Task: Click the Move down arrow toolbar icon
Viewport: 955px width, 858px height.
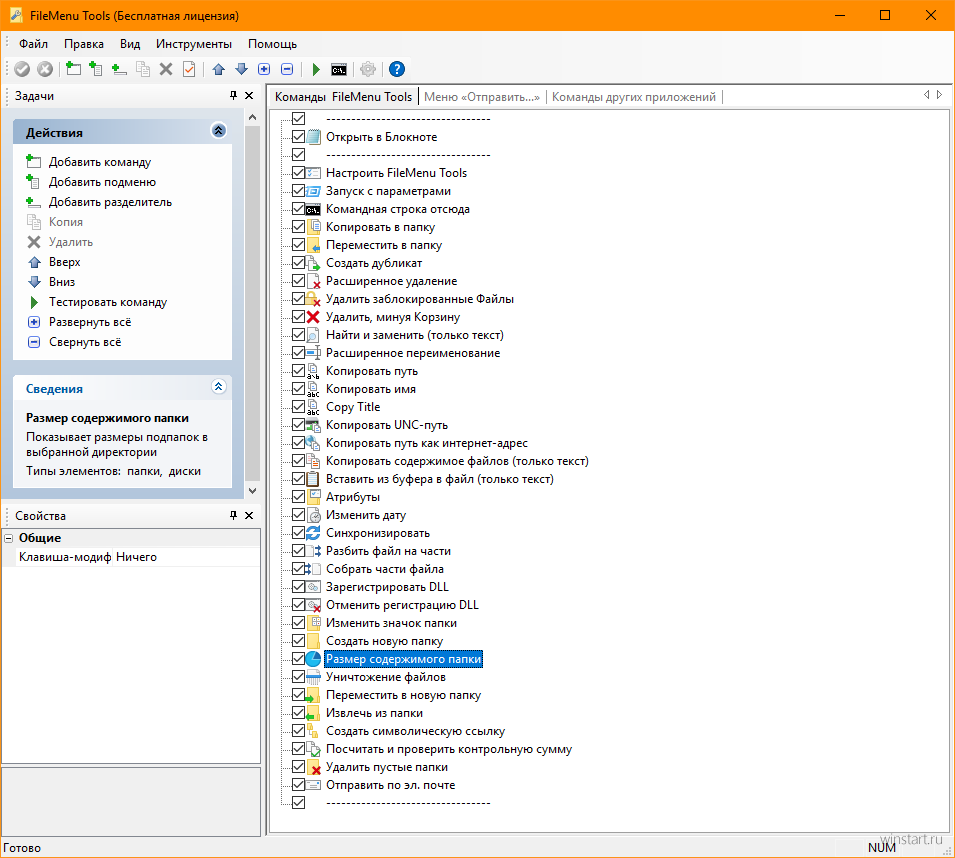Action: point(242,69)
